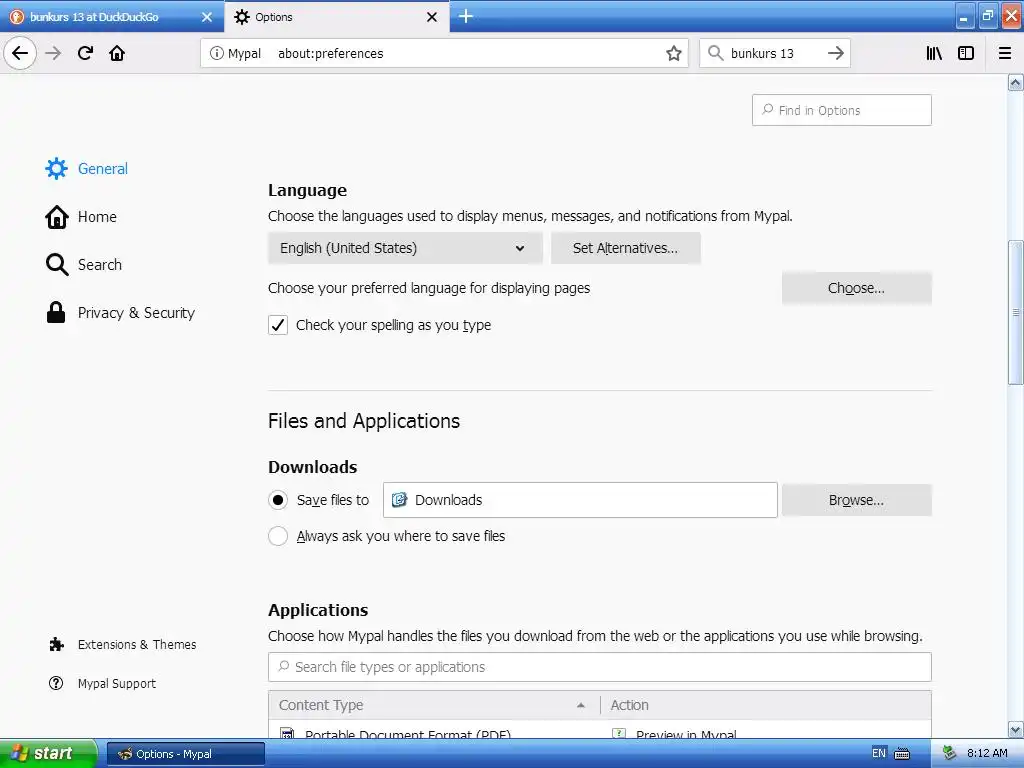Open the General preferences category
This screenshot has width=1024, height=768.
(x=86, y=168)
